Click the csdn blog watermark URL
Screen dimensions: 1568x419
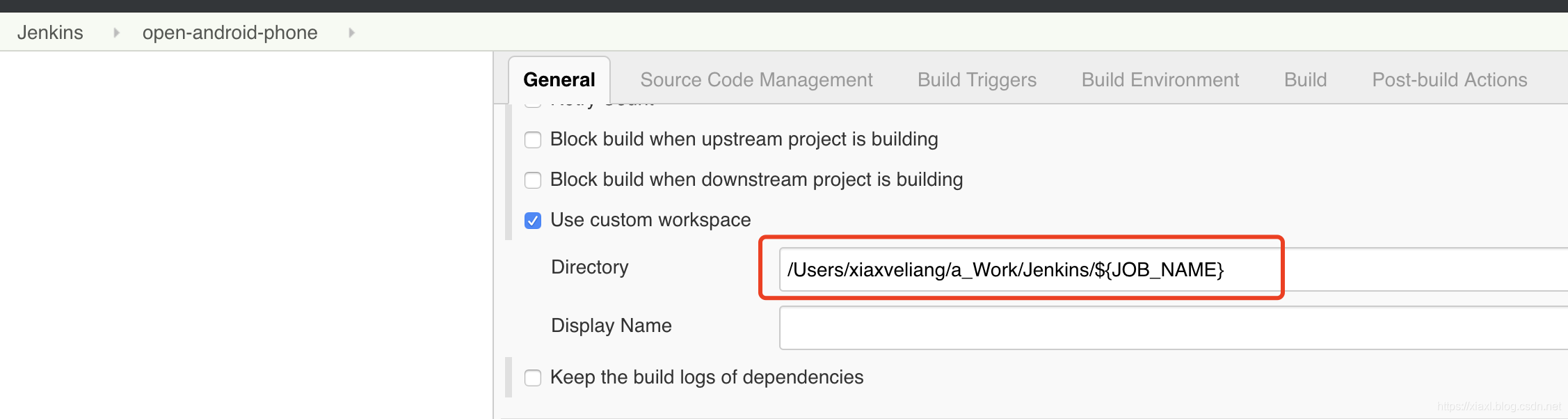(1498, 406)
